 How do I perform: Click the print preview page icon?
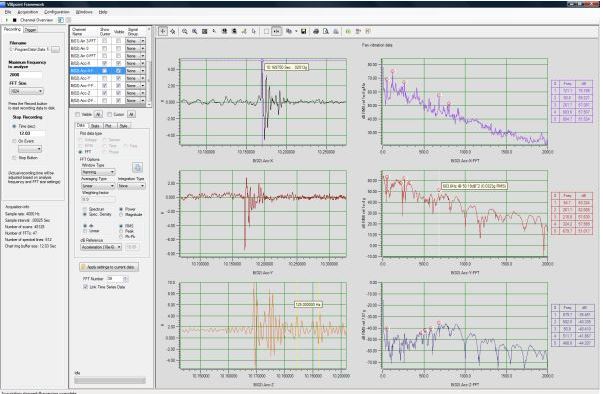(326, 32)
